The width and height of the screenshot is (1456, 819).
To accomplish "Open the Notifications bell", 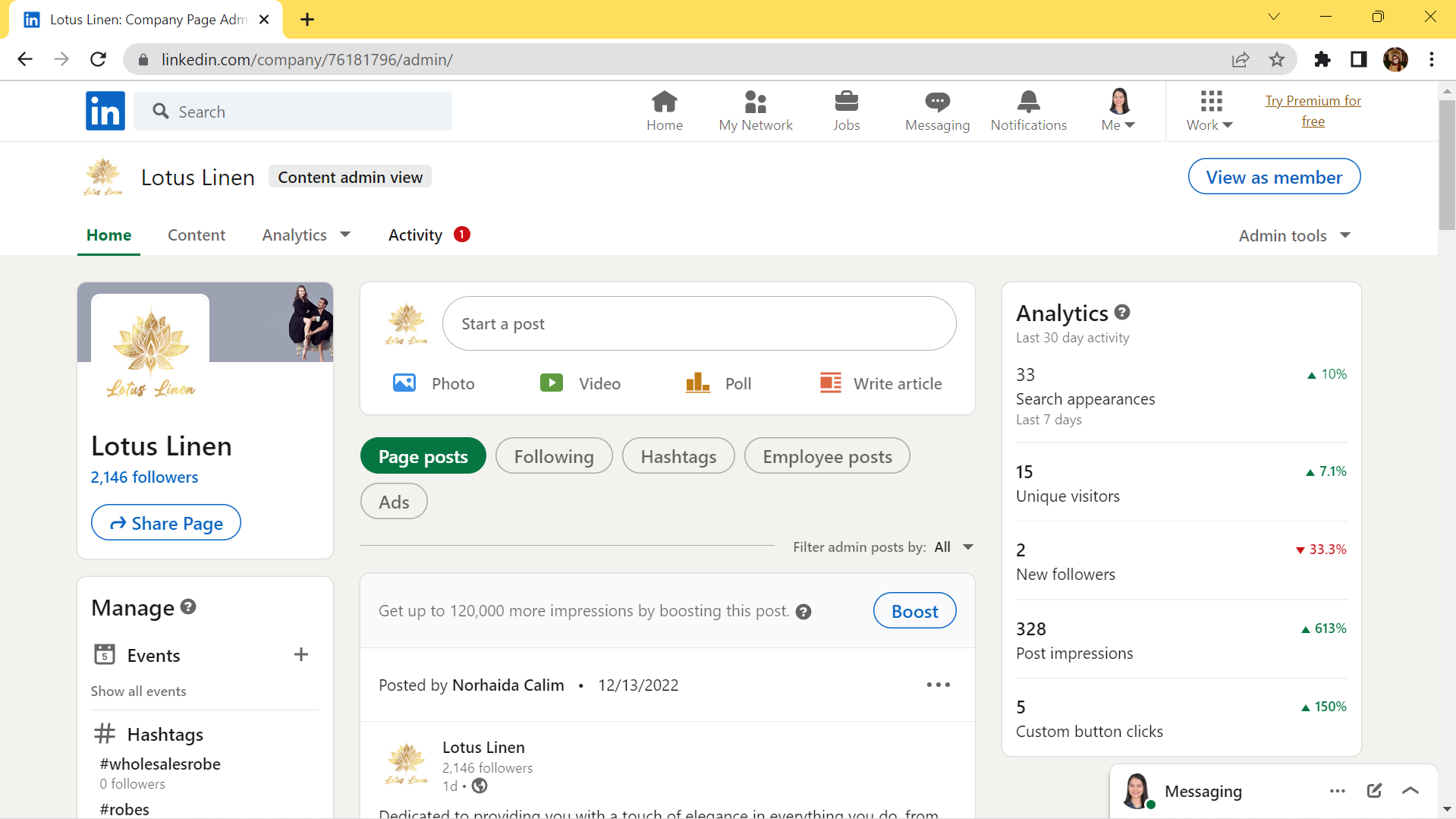I will click(x=1029, y=102).
